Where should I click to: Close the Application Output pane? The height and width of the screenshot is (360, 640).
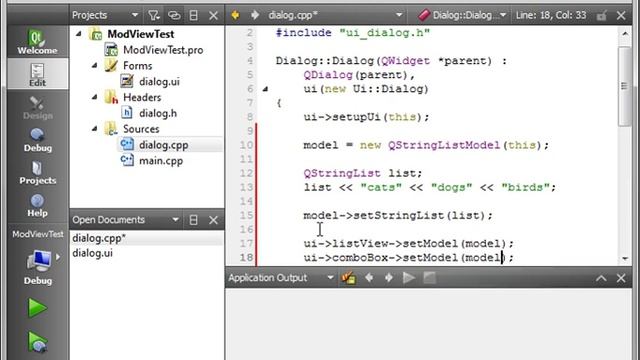point(621,278)
